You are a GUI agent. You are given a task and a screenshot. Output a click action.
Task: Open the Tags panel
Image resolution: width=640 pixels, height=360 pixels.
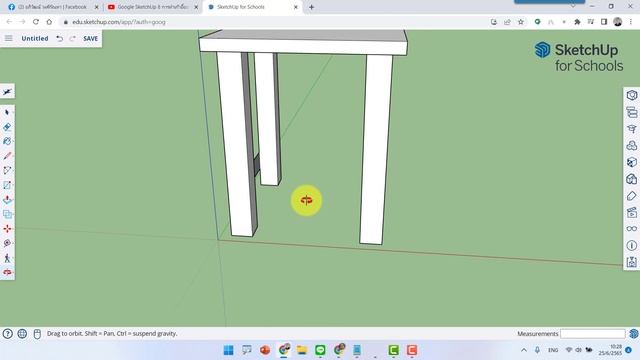click(x=632, y=196)
